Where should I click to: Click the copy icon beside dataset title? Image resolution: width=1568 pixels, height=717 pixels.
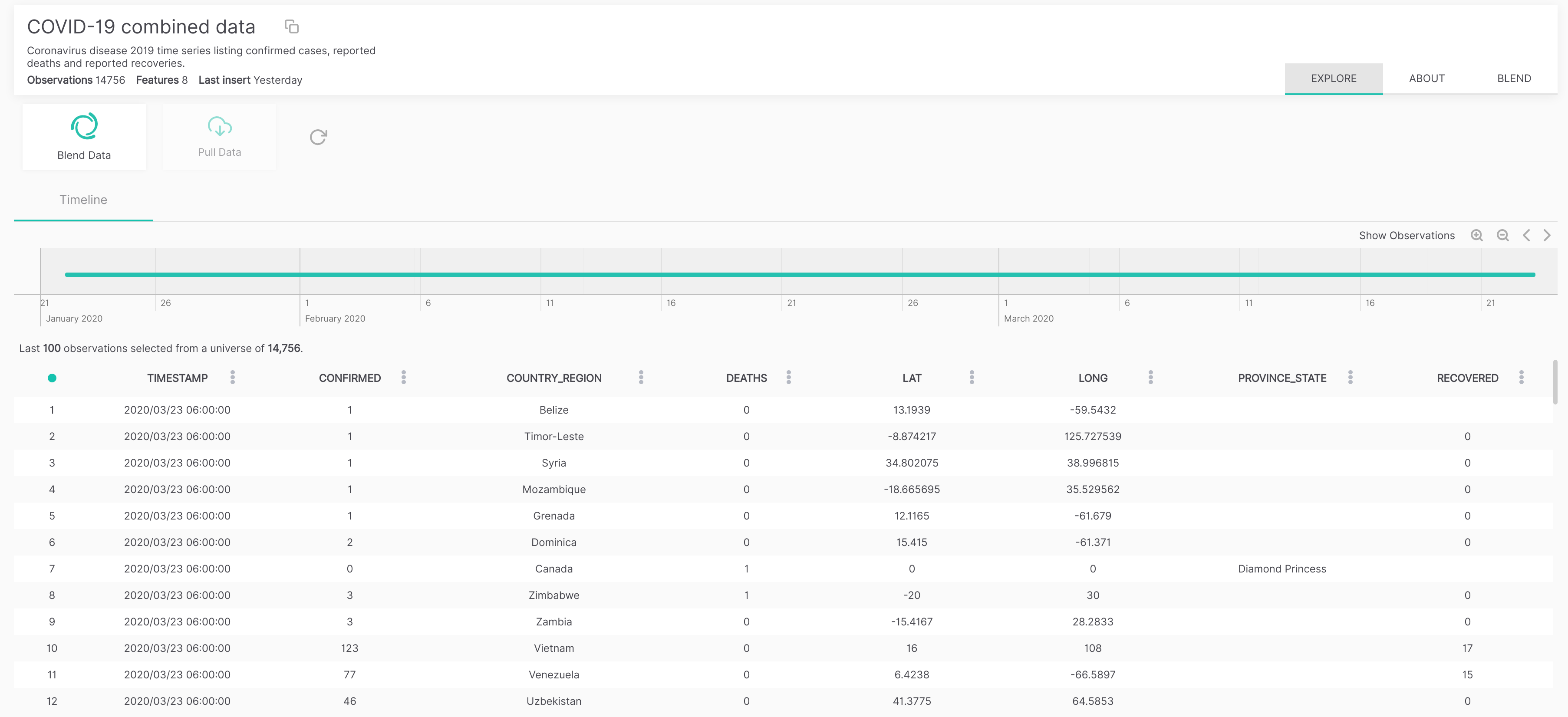pos(292,26)
